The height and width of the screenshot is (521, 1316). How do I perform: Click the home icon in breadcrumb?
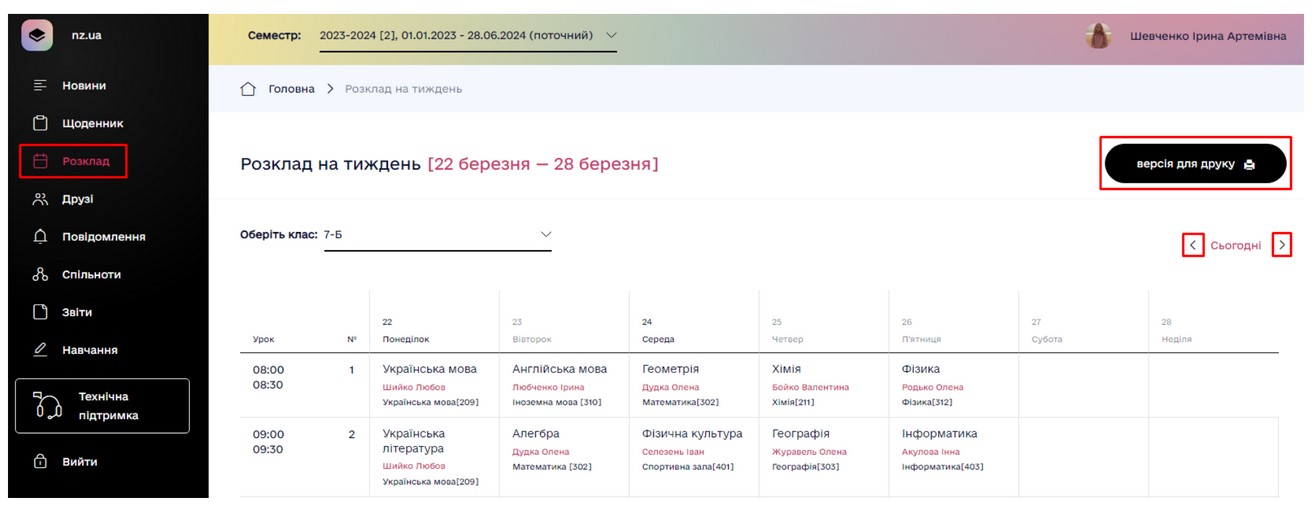(x=249, y=89)
